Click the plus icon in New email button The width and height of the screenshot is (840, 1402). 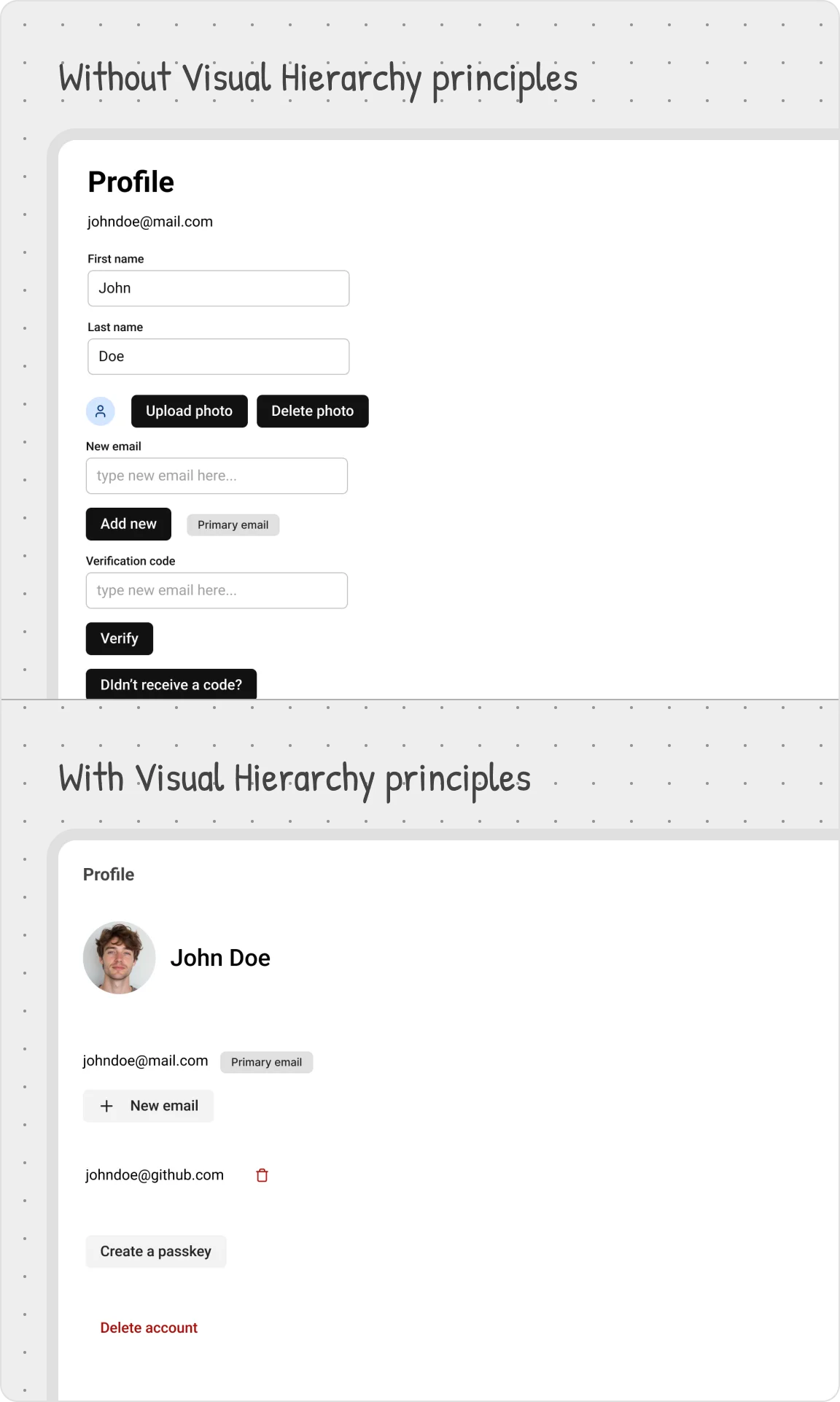point(106,1106)
